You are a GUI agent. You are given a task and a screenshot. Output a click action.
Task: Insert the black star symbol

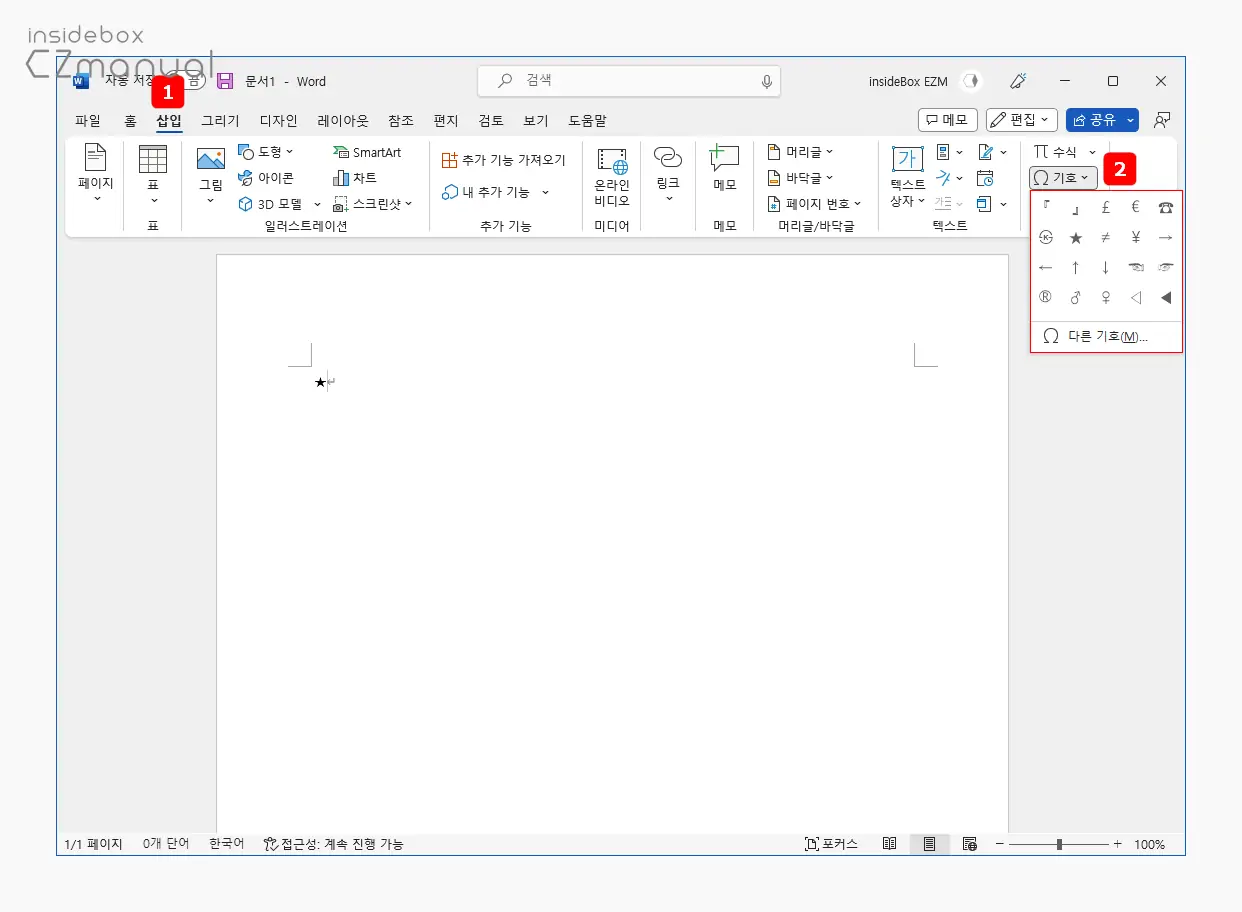[1075, 237]
